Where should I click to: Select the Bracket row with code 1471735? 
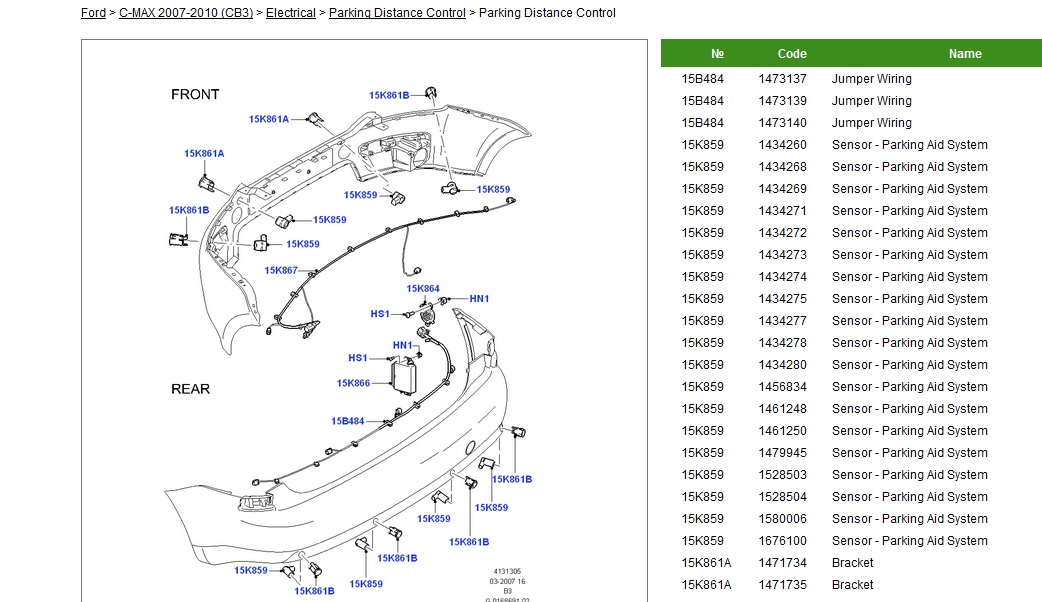(x=852, y=585)
